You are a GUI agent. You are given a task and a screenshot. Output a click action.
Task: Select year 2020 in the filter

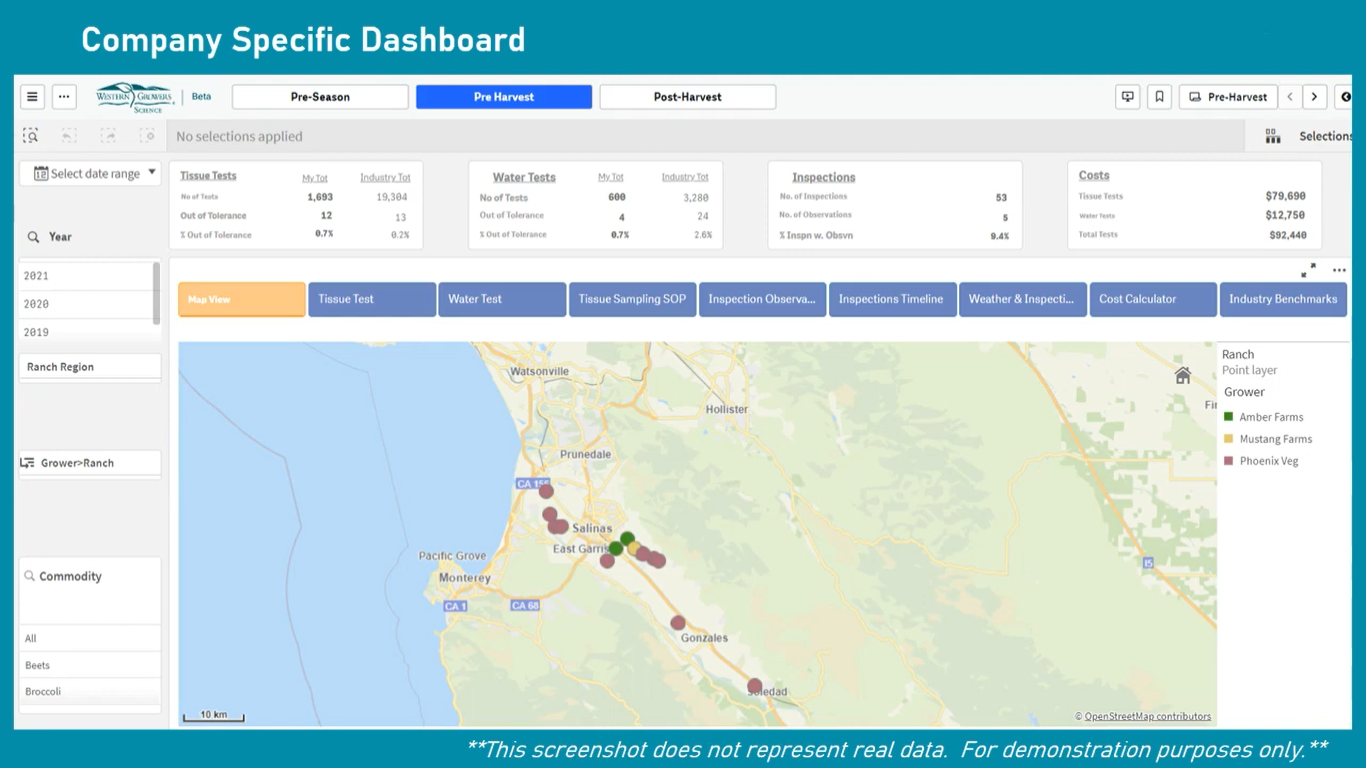click(x=86, y=304)
